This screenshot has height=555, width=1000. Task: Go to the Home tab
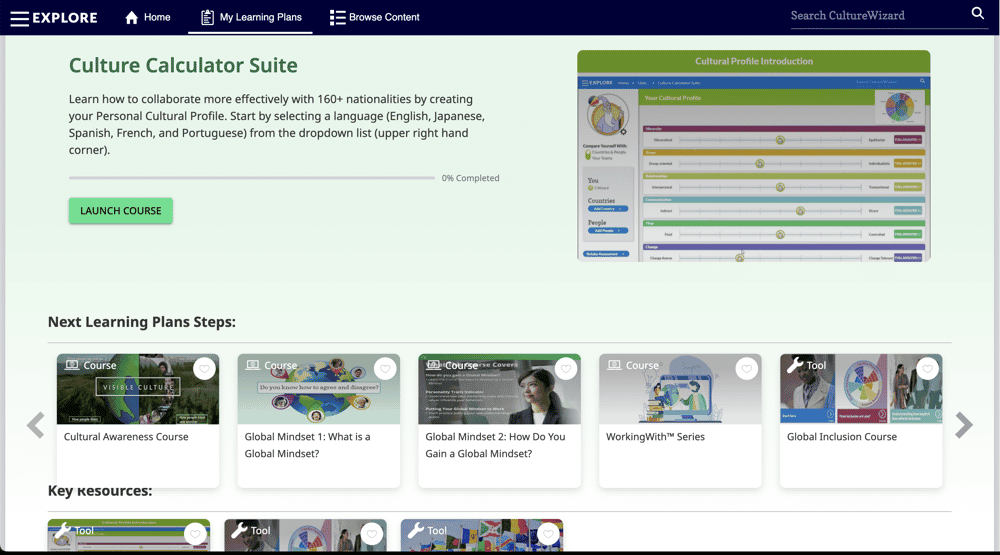tap(147, 17)
